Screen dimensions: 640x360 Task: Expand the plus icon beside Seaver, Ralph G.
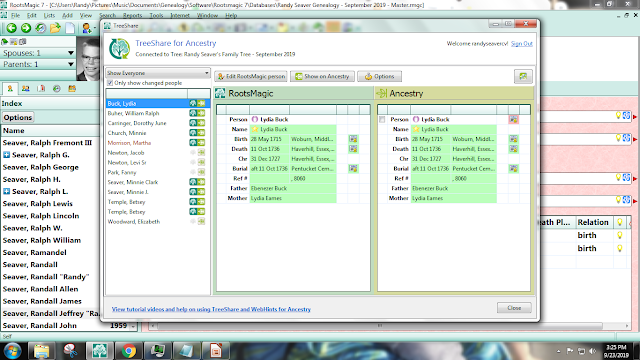(x=7, y=155)
